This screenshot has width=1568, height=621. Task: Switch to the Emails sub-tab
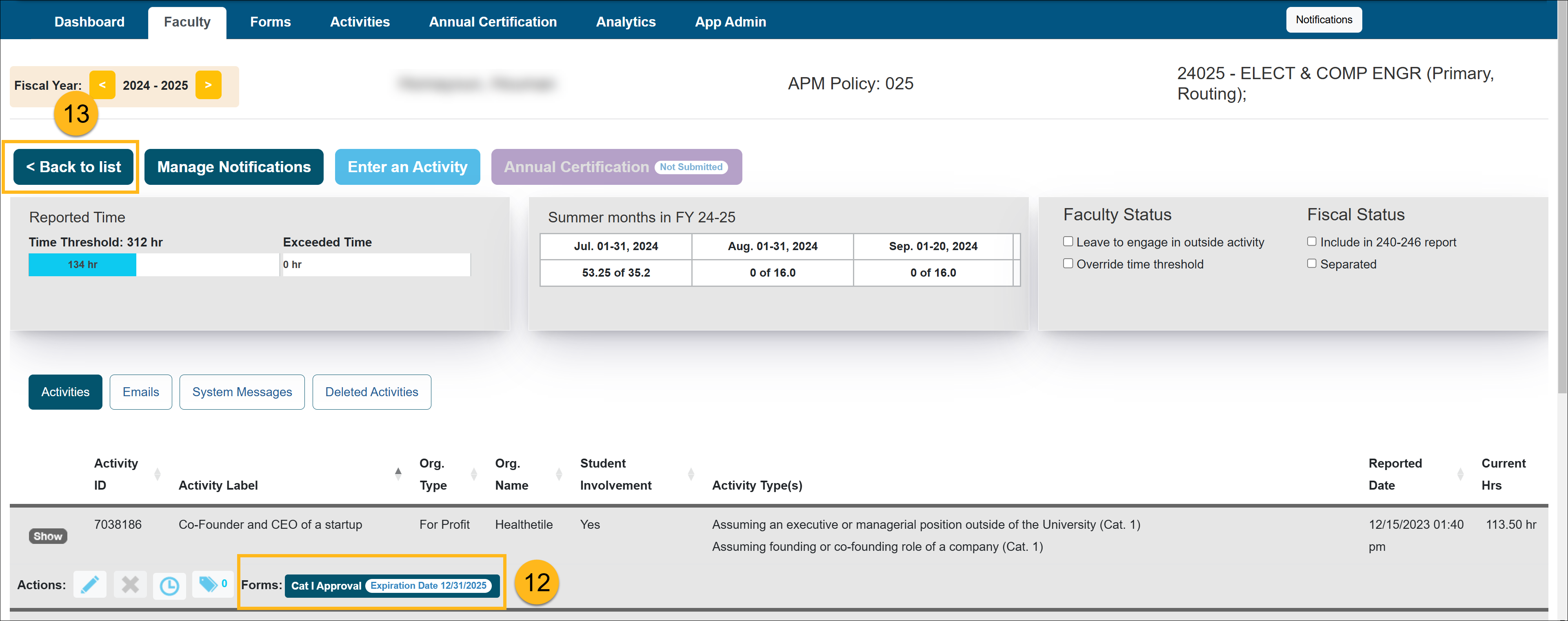[x=141, y=392]
